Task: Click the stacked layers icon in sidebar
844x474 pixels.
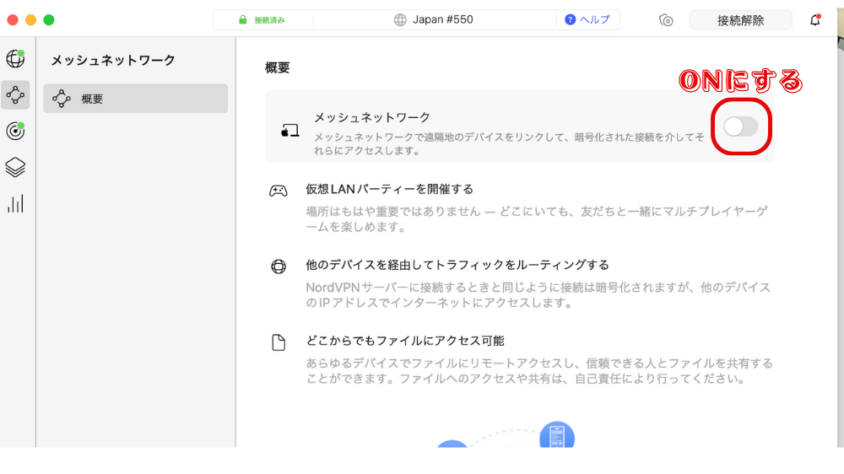Action: point(16,167)
